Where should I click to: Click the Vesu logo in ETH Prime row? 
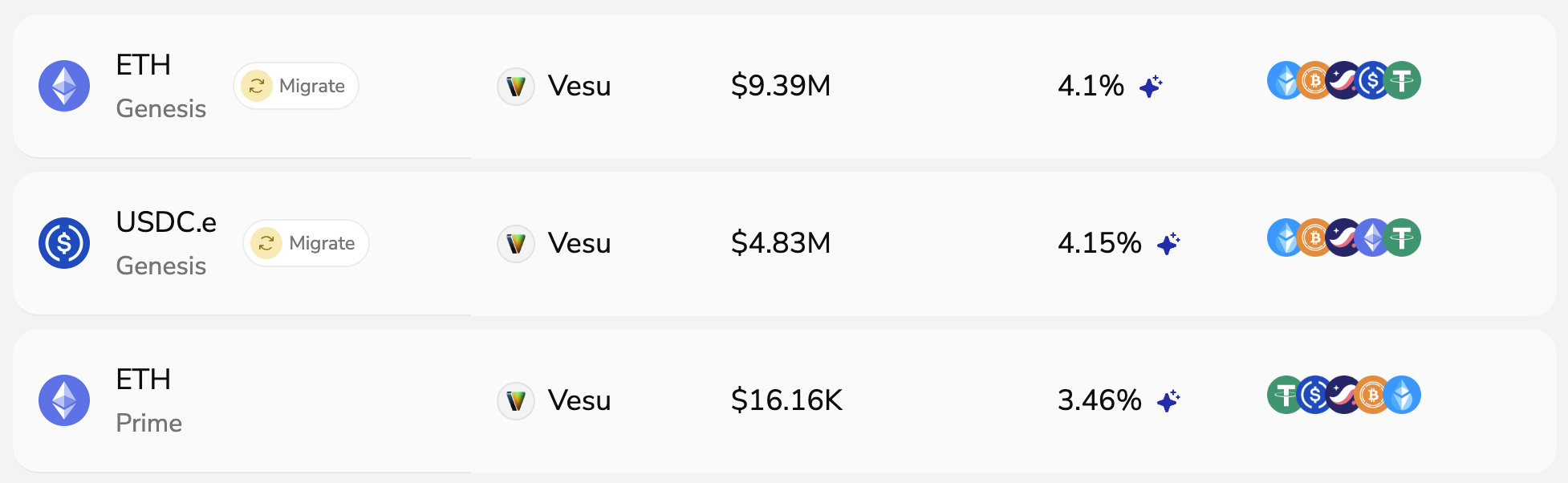coord(516,400)
